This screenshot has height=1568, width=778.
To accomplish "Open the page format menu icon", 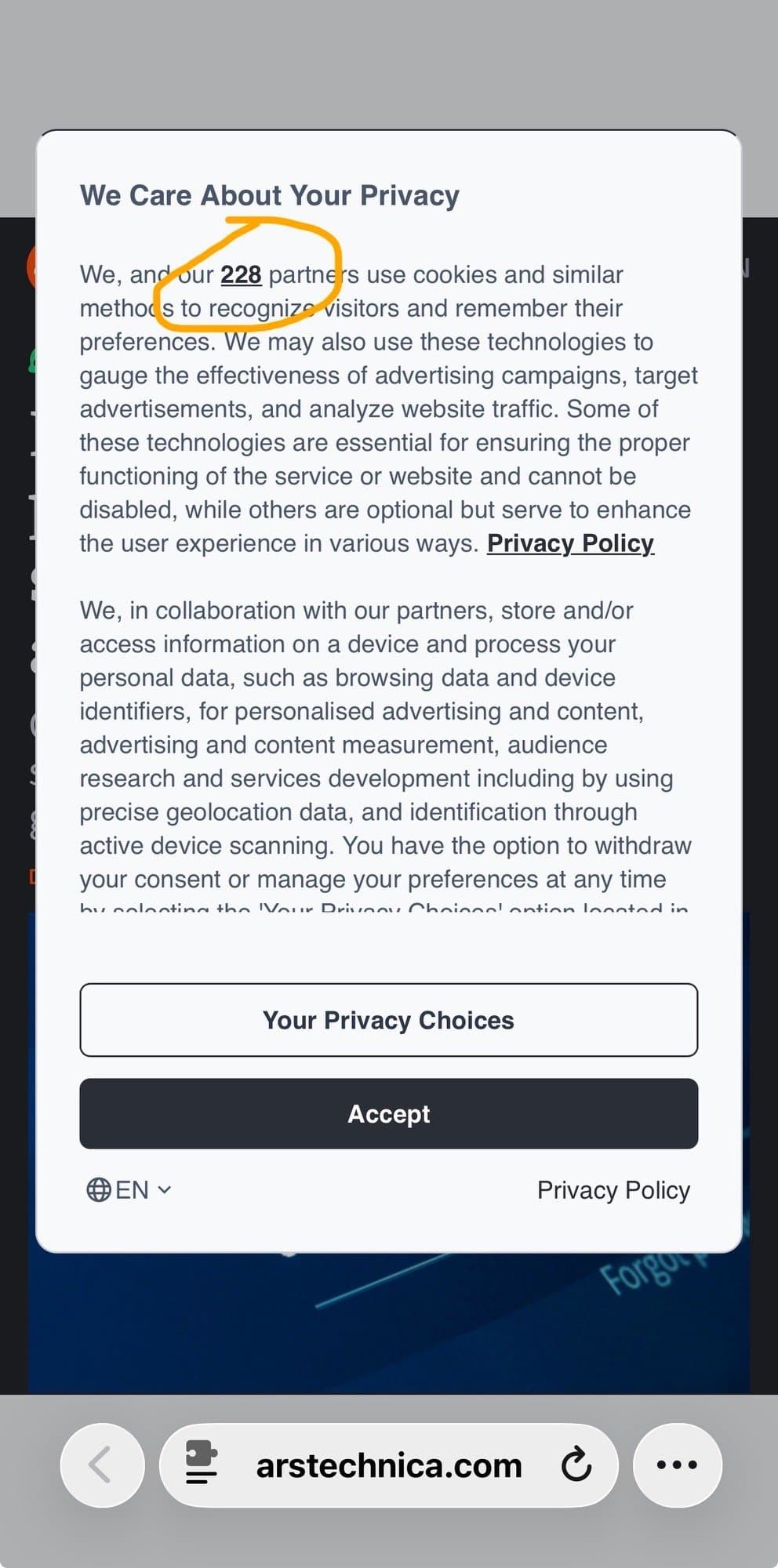I will pyautogui.click(x=202, y=1463).
